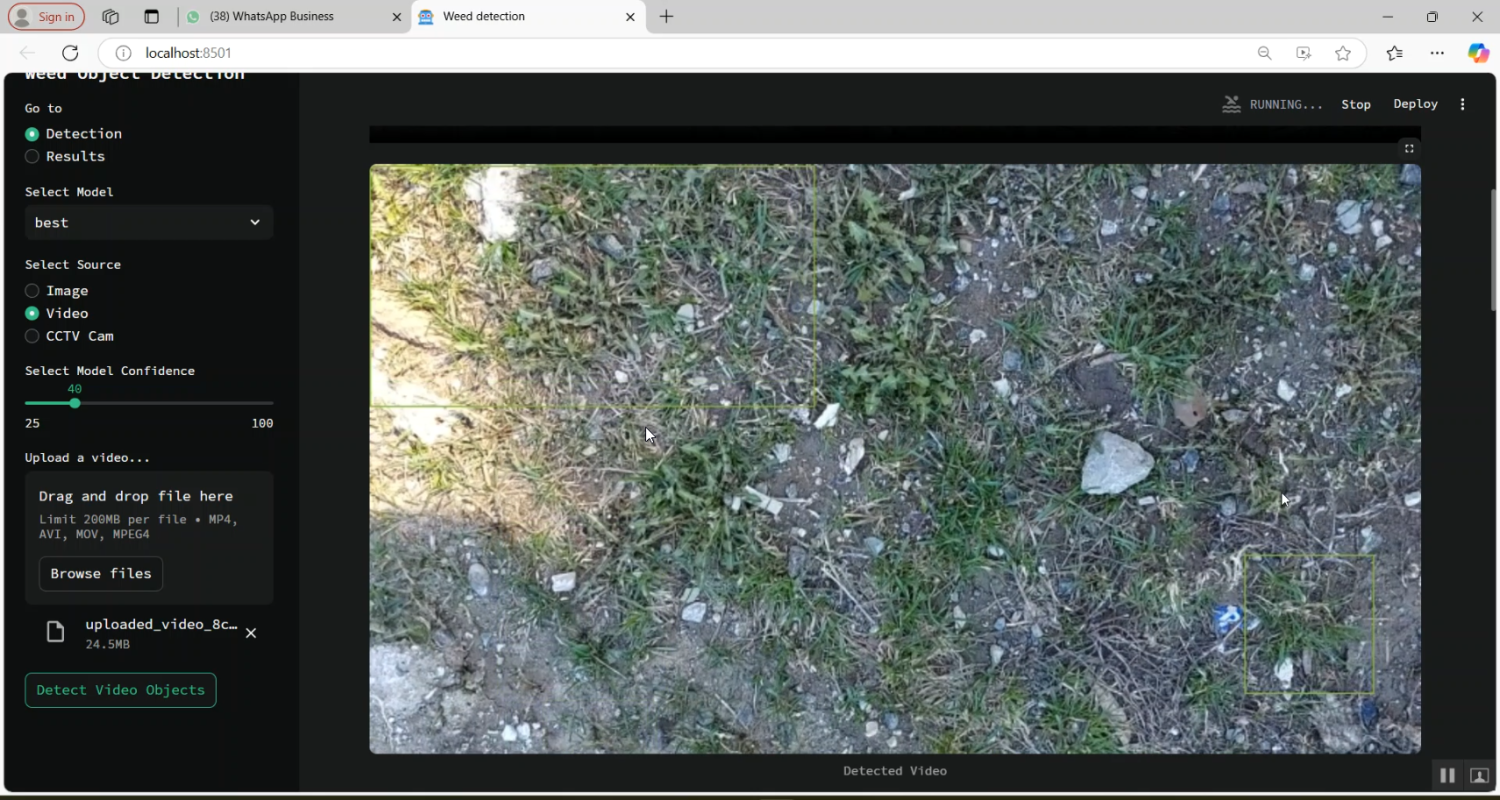Click the running status indicator icon
Image resolution: width=1500 pixels, height=800 pixels.
(1232, 104)
